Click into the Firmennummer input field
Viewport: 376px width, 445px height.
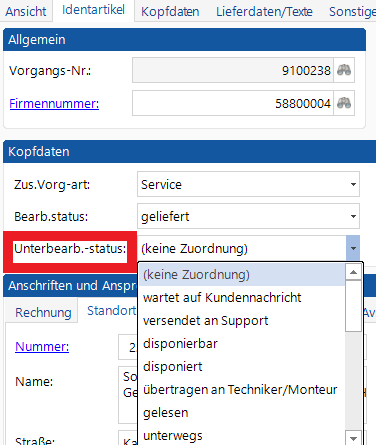[x=233, y=103]
